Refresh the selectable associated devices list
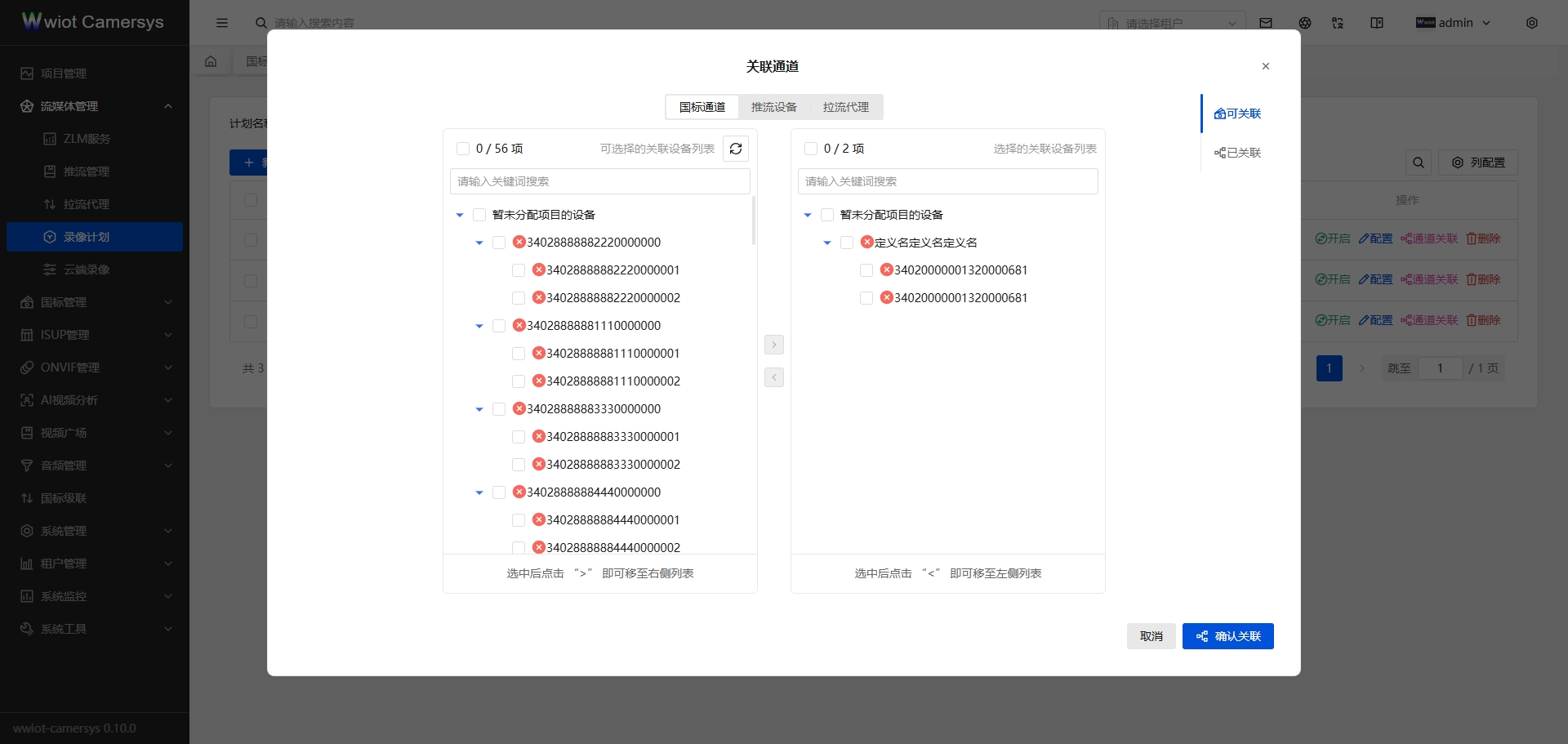1568x744 pixels. [735, 149]
